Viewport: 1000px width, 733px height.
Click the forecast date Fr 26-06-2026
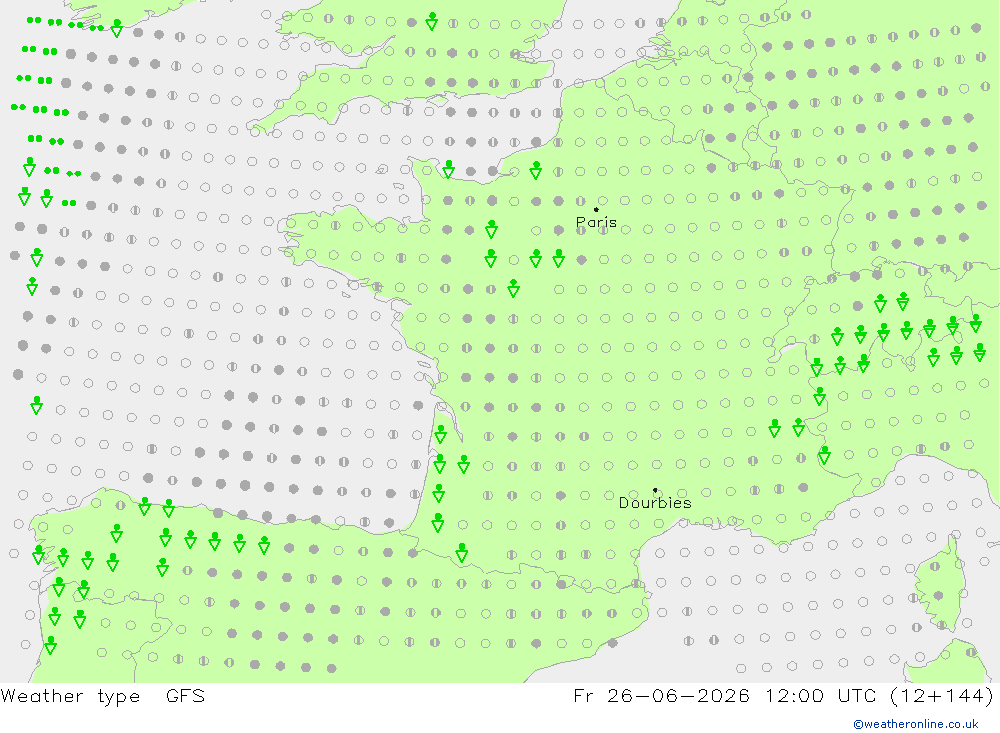(661, 695)
